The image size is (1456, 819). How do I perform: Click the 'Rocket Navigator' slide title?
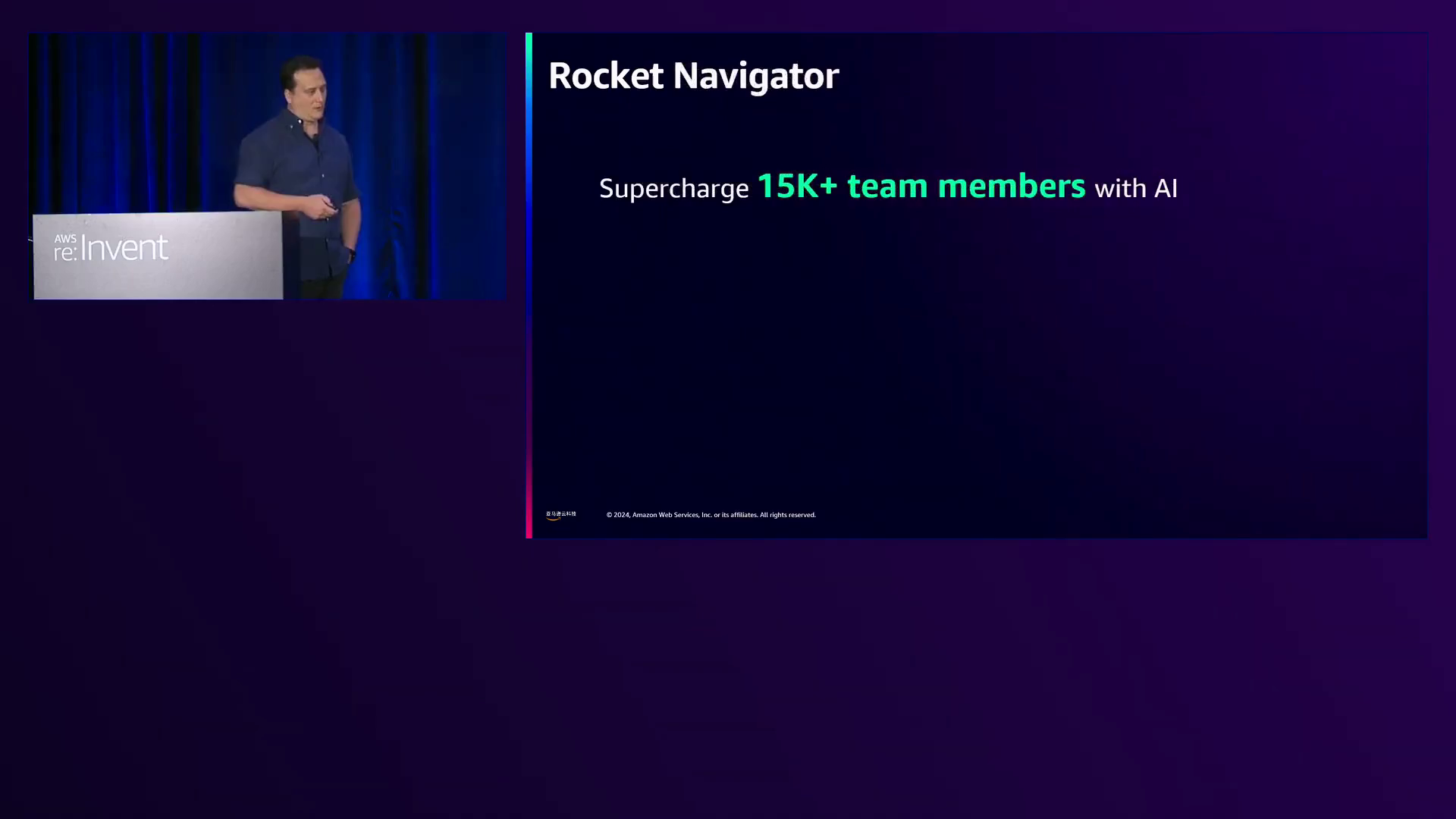[x=693, y=76]
